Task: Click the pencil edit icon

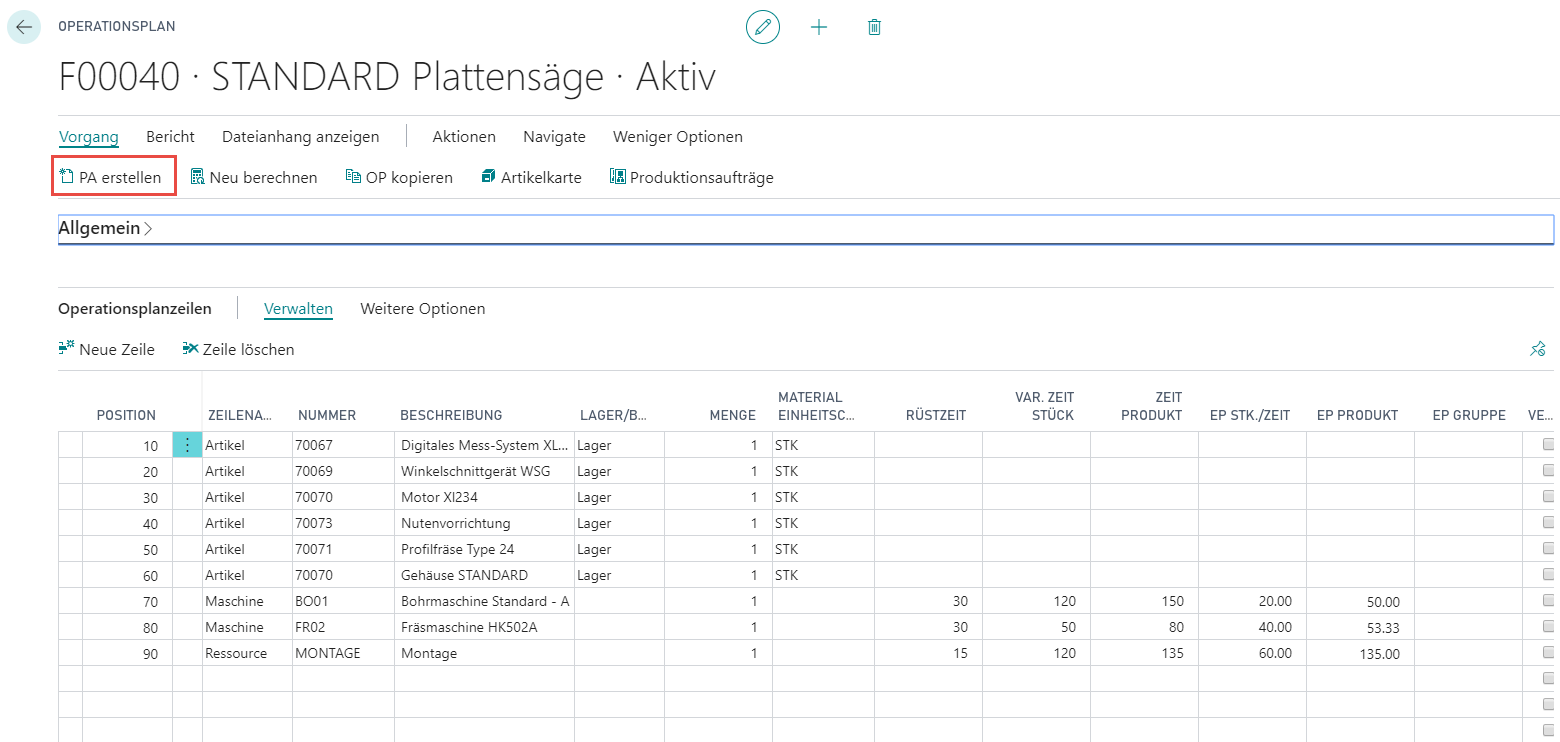Action: pos(763,27)
